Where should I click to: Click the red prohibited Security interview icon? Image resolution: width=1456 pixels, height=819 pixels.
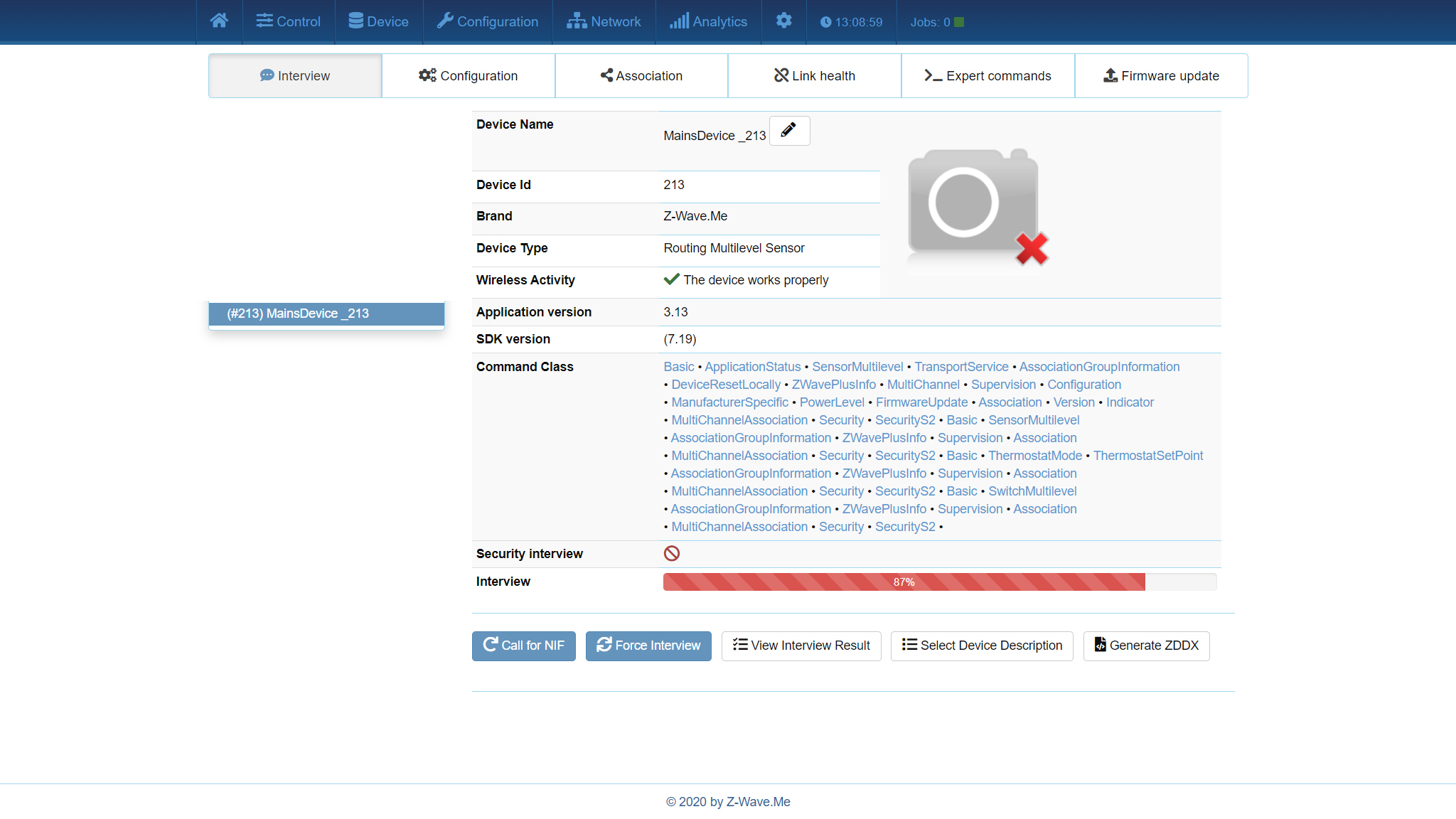(x=672, y=554)
